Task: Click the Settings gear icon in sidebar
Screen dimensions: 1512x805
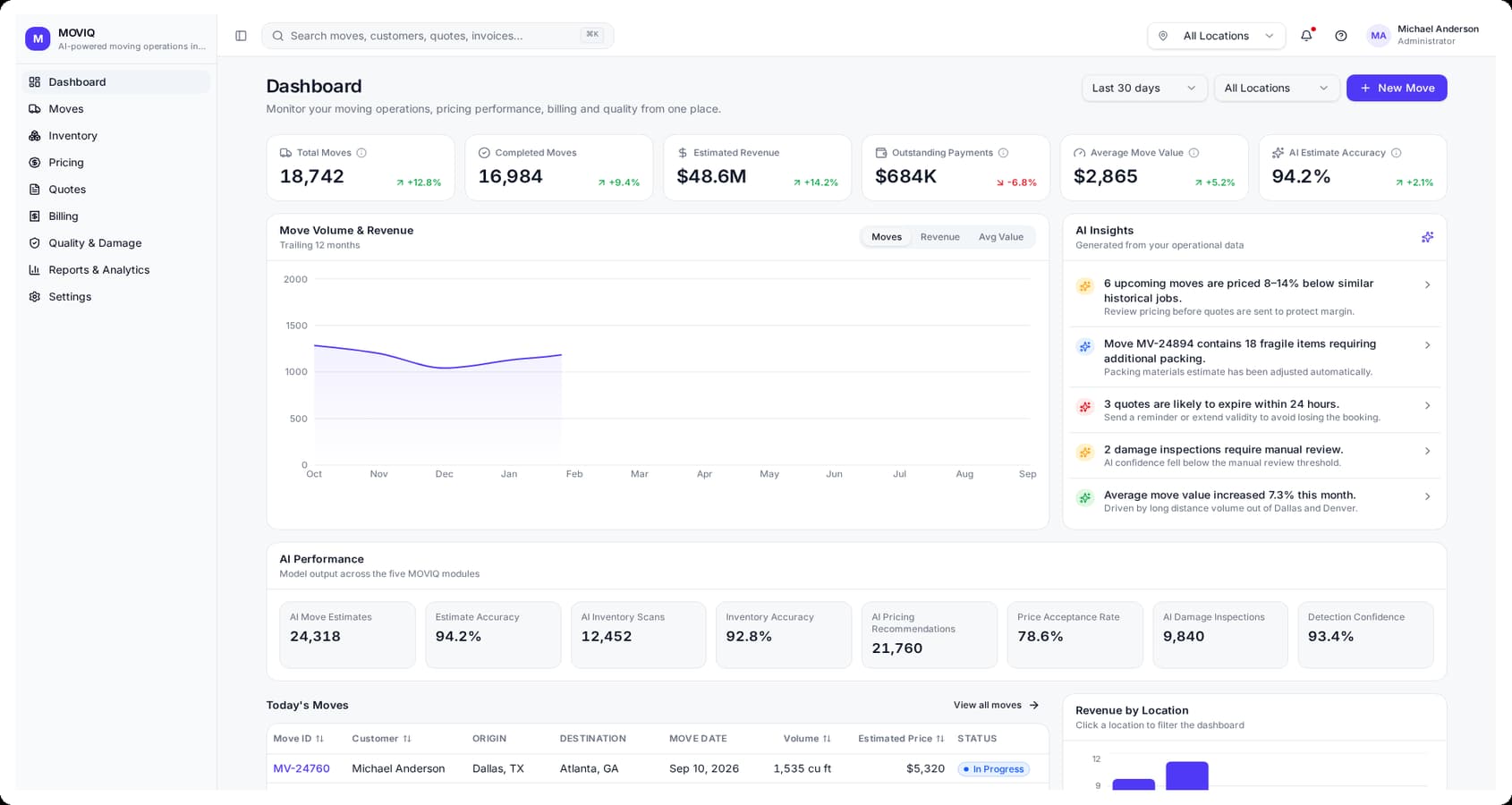Action: (x=35, y=297)
